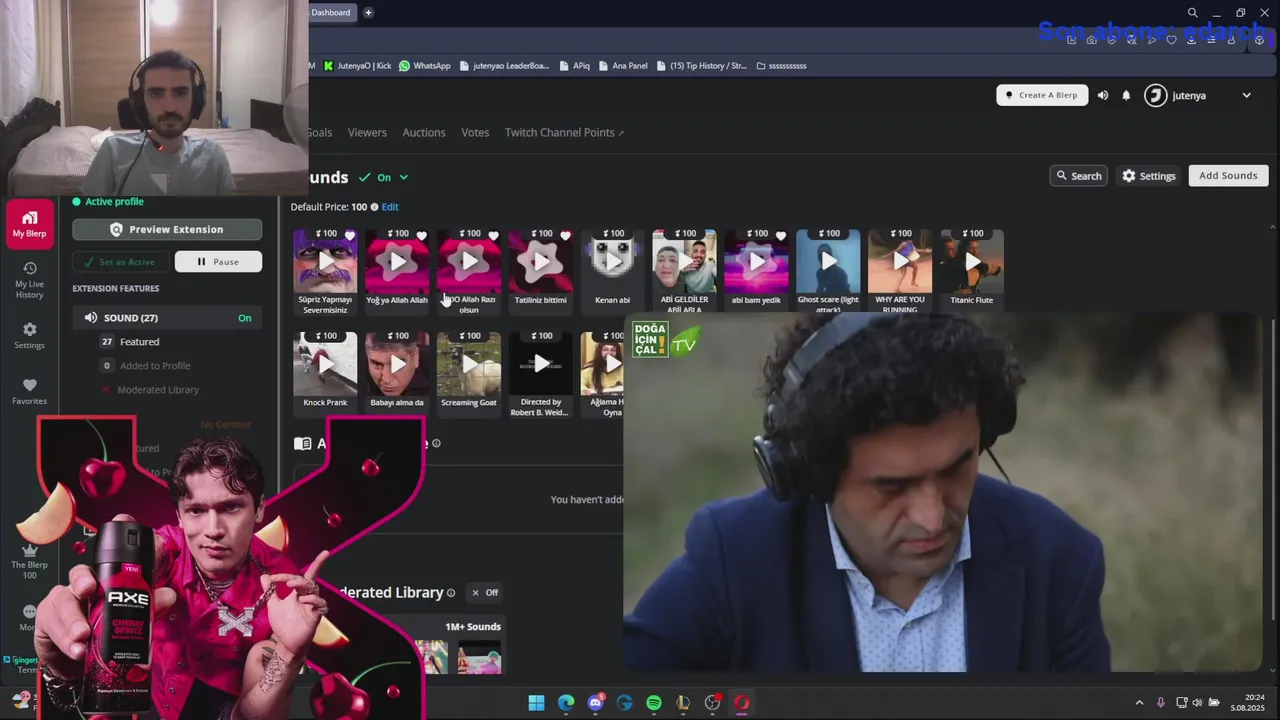Open the Windows Start menu
Viewport: 1280px width, 720px height.
[536, 703]
